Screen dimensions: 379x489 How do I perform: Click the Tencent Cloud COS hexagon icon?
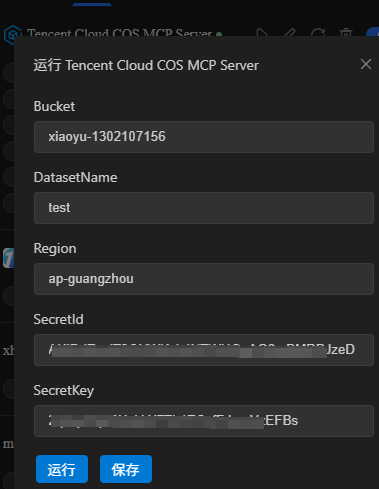(x=12, y=34)
